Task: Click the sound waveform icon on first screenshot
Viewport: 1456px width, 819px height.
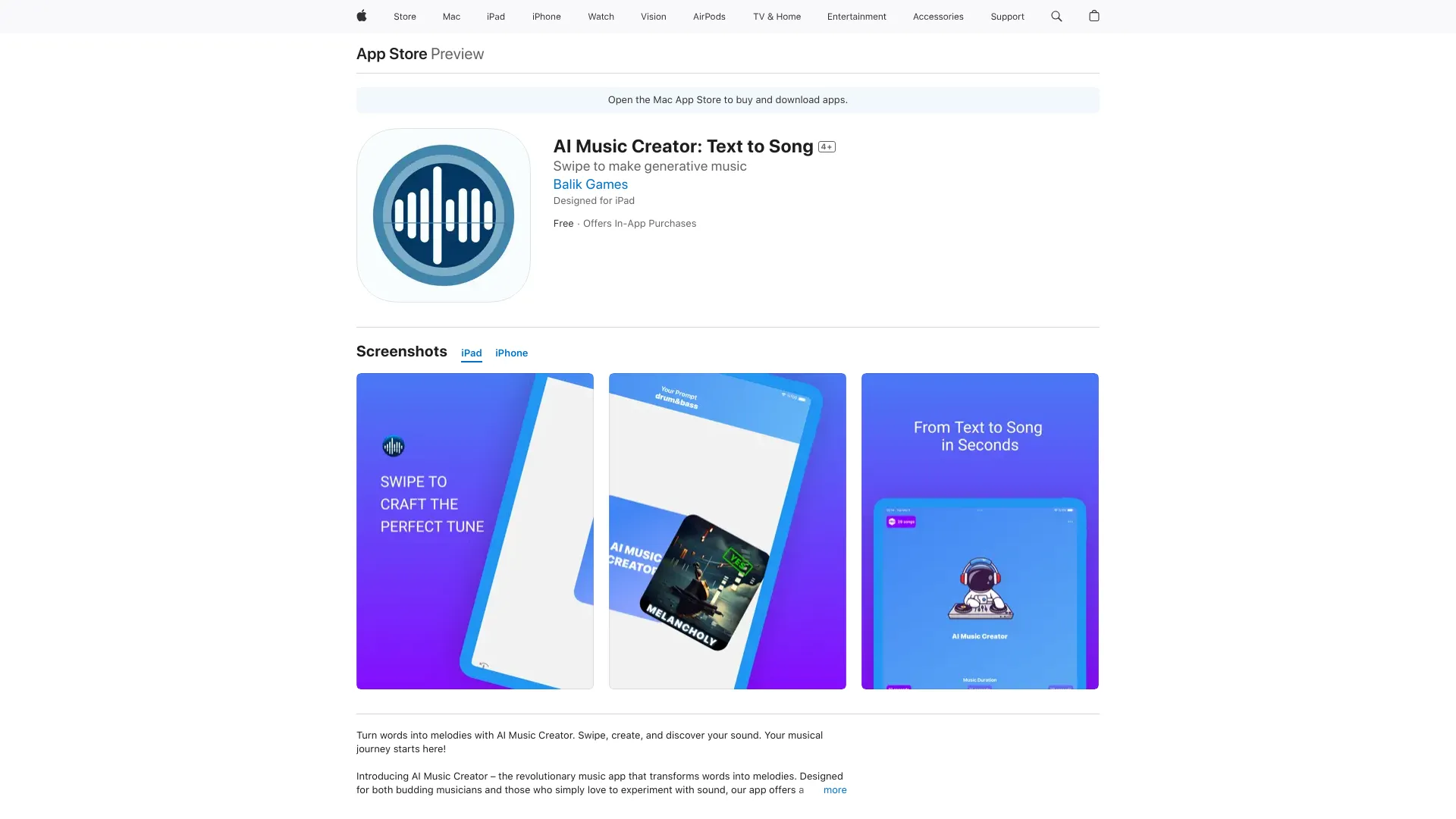Action: pyautogui.click(x=394, y=447)
